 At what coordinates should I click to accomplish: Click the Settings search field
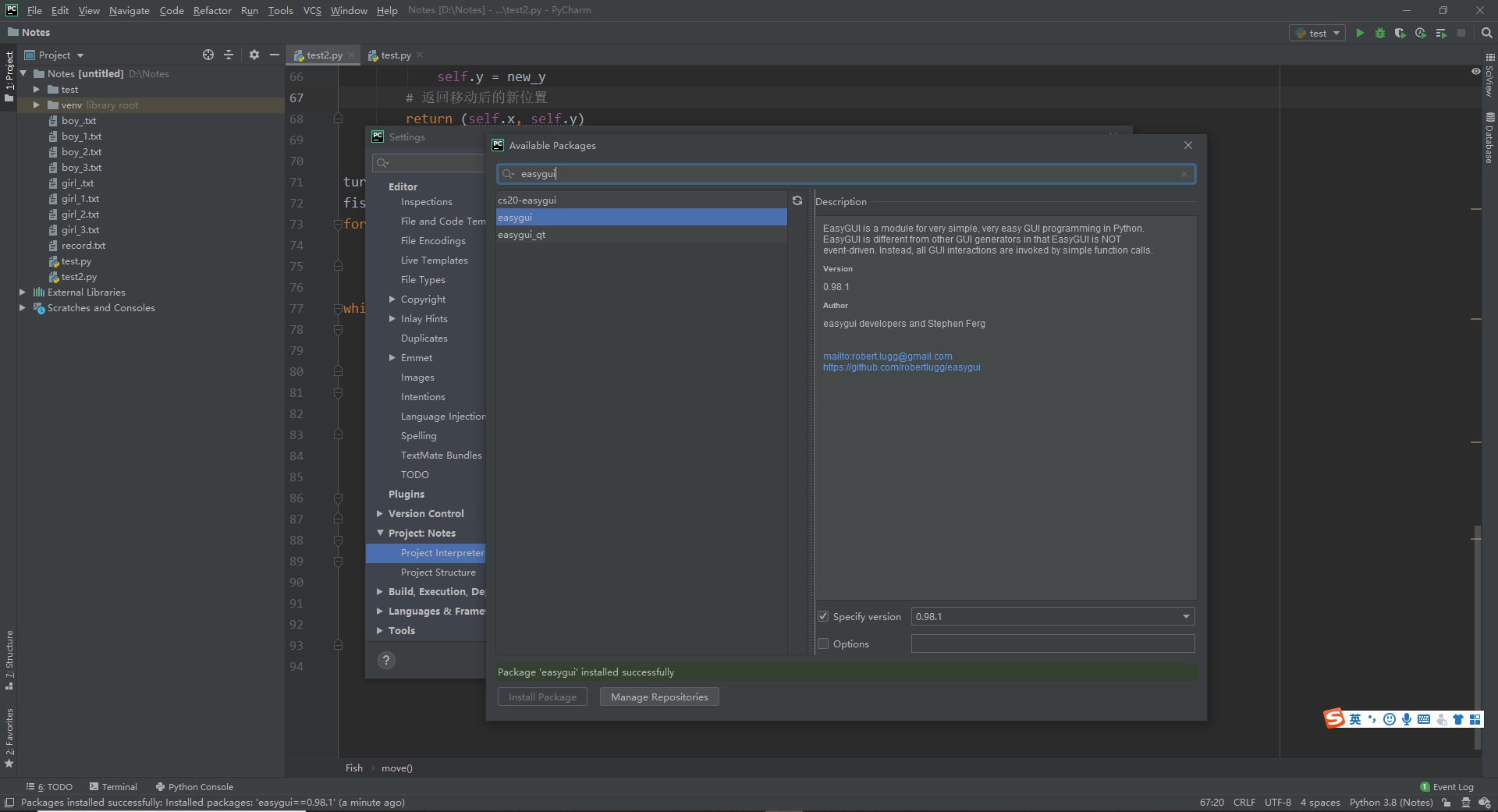pos(429,163)
